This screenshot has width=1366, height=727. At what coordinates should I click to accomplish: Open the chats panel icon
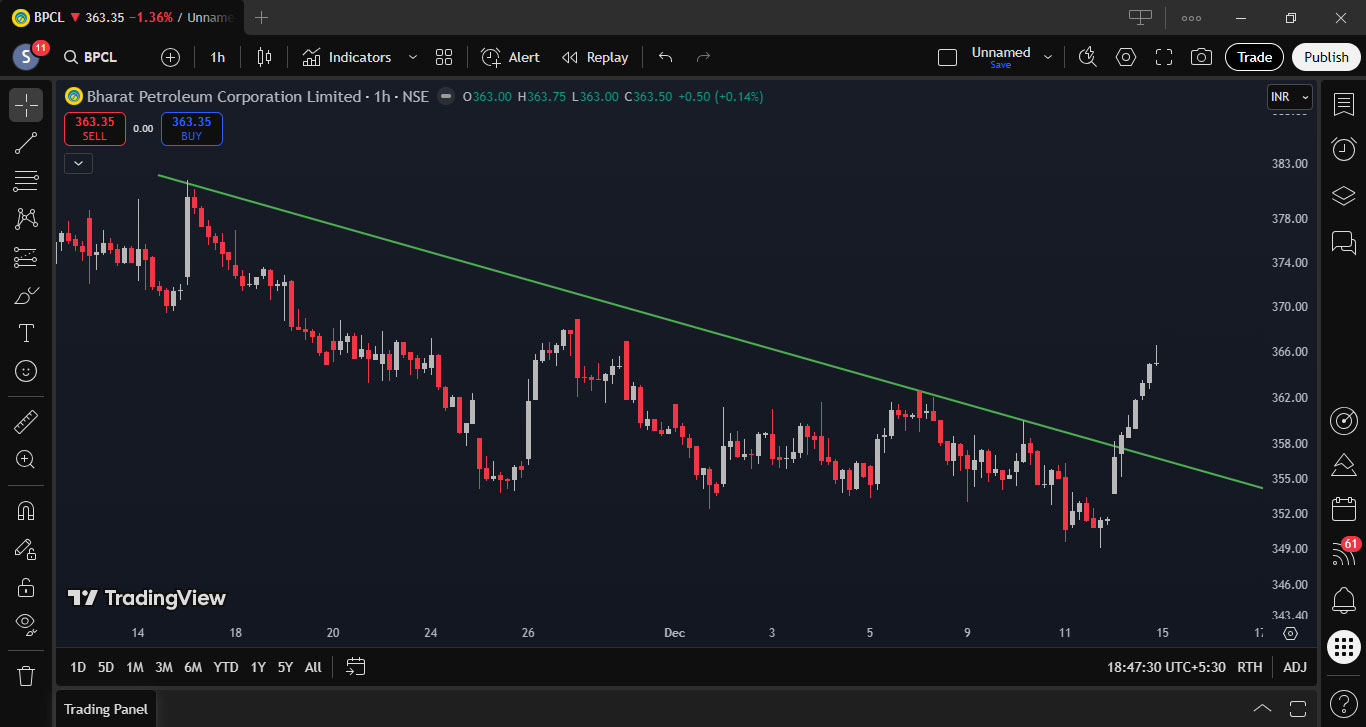(1344, 241)
